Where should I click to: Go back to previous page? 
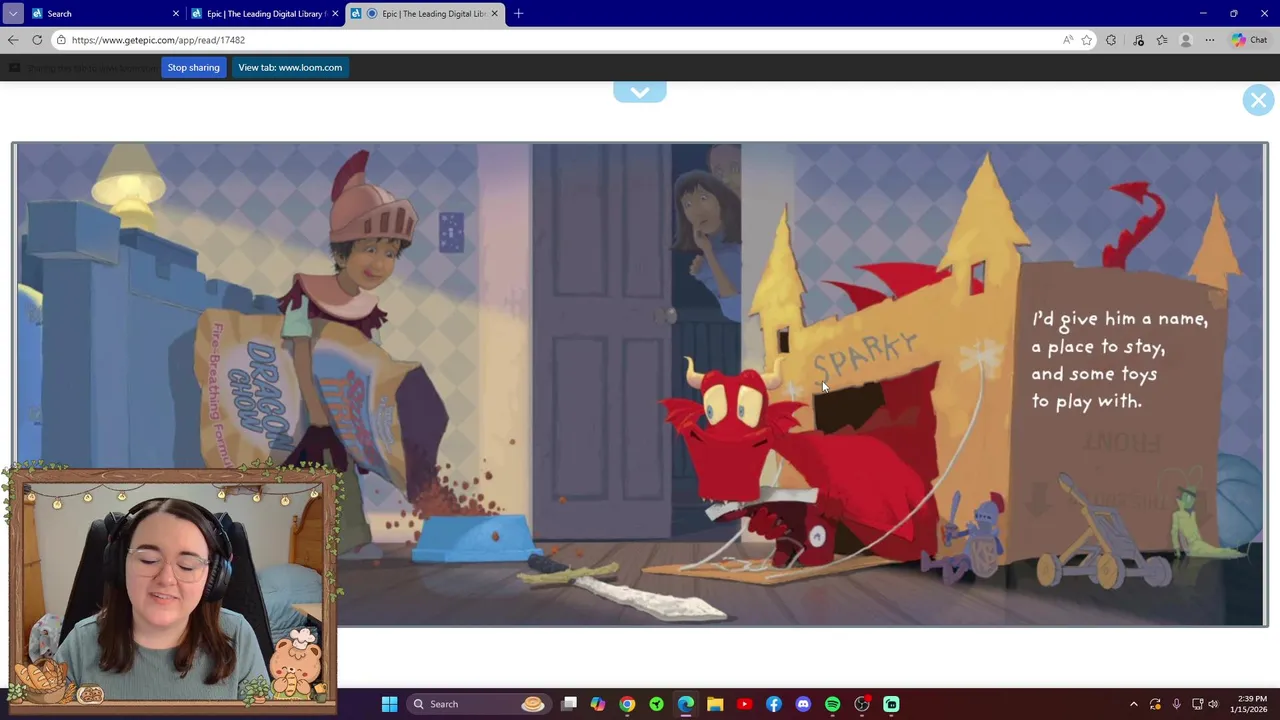12,40
